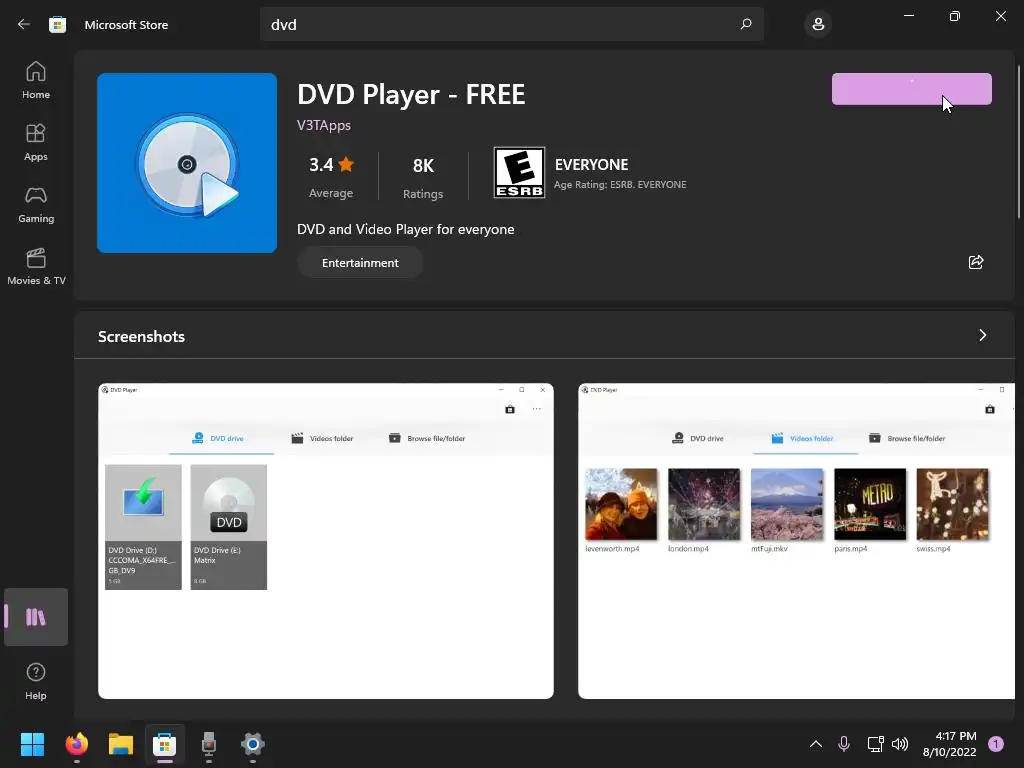
Task: Click the Microsoft Store logo icon
Action: pyautogui.click(x=57, y=25)
